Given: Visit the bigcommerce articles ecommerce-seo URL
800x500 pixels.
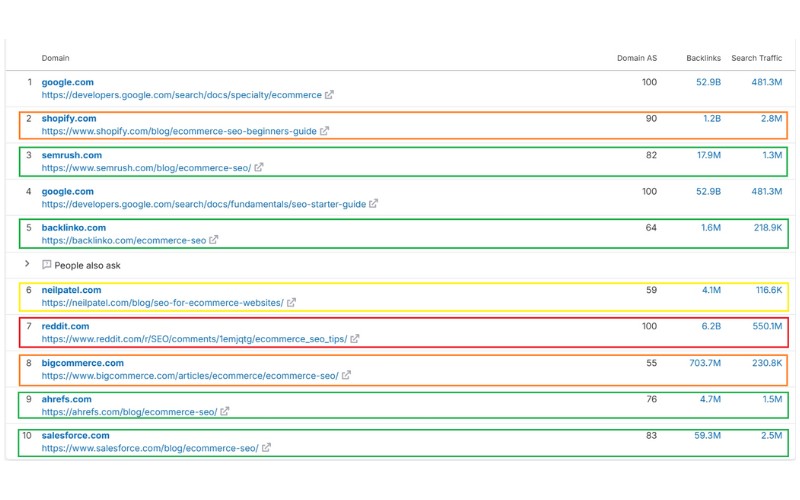Looking at the screenshot, I should coord(190,376).
